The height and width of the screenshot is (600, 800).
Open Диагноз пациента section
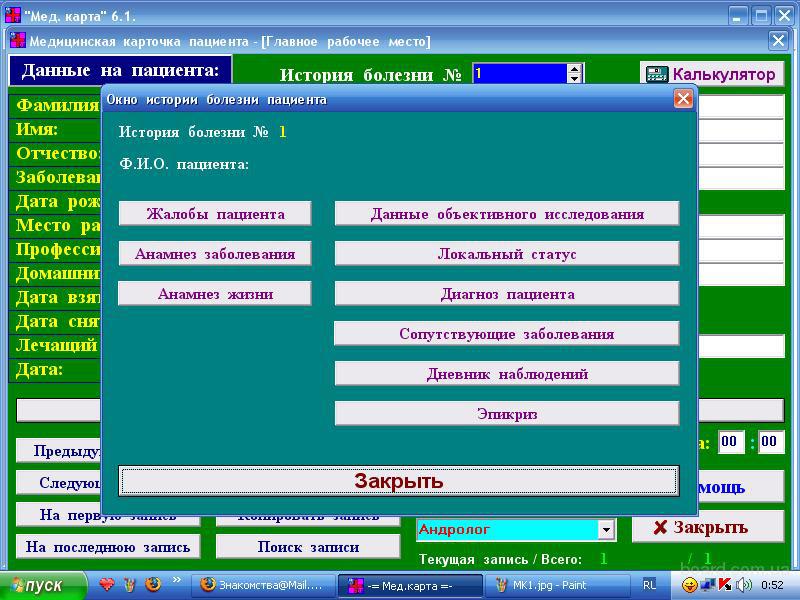point(507,294)
